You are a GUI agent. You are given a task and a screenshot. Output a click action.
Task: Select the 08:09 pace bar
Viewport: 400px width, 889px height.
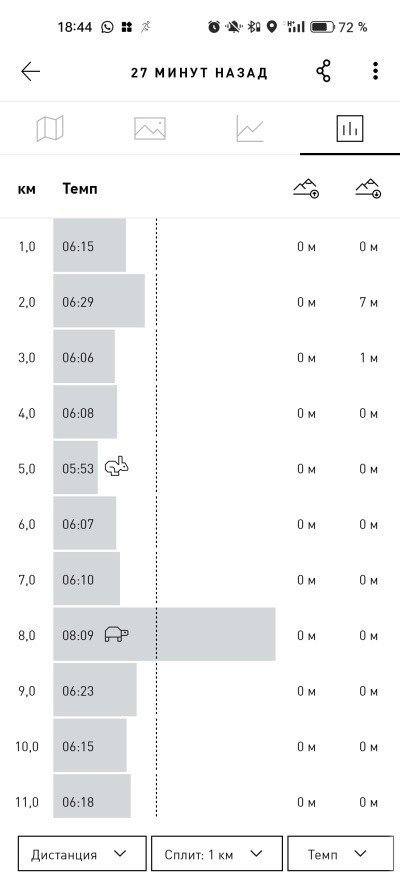pos(164,634)
